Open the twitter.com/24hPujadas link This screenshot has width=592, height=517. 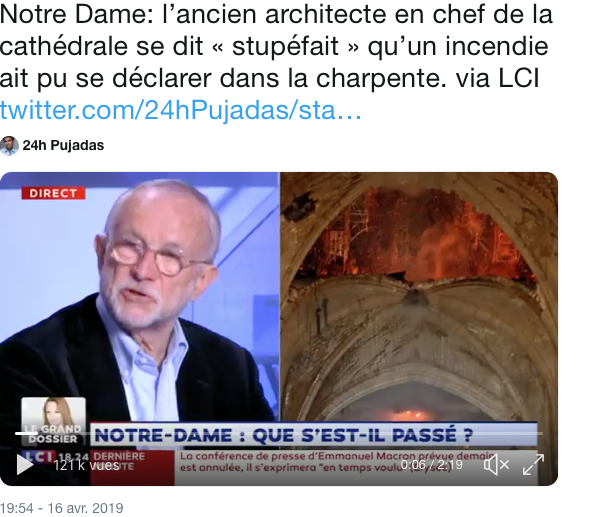[x=181, y=110]
